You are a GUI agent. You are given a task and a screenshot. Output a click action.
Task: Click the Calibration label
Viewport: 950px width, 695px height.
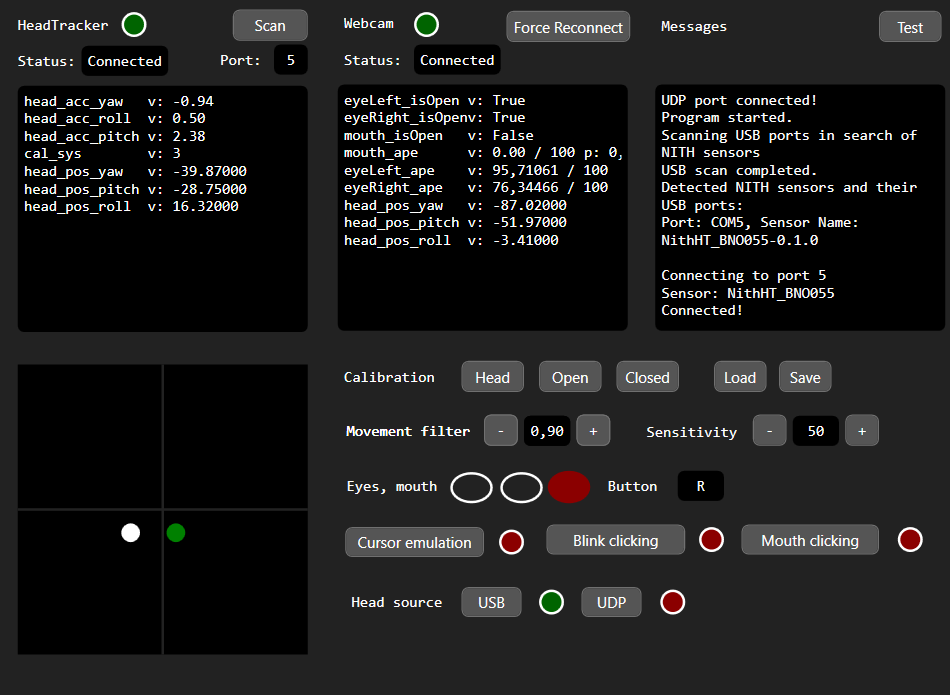point(390,377)
